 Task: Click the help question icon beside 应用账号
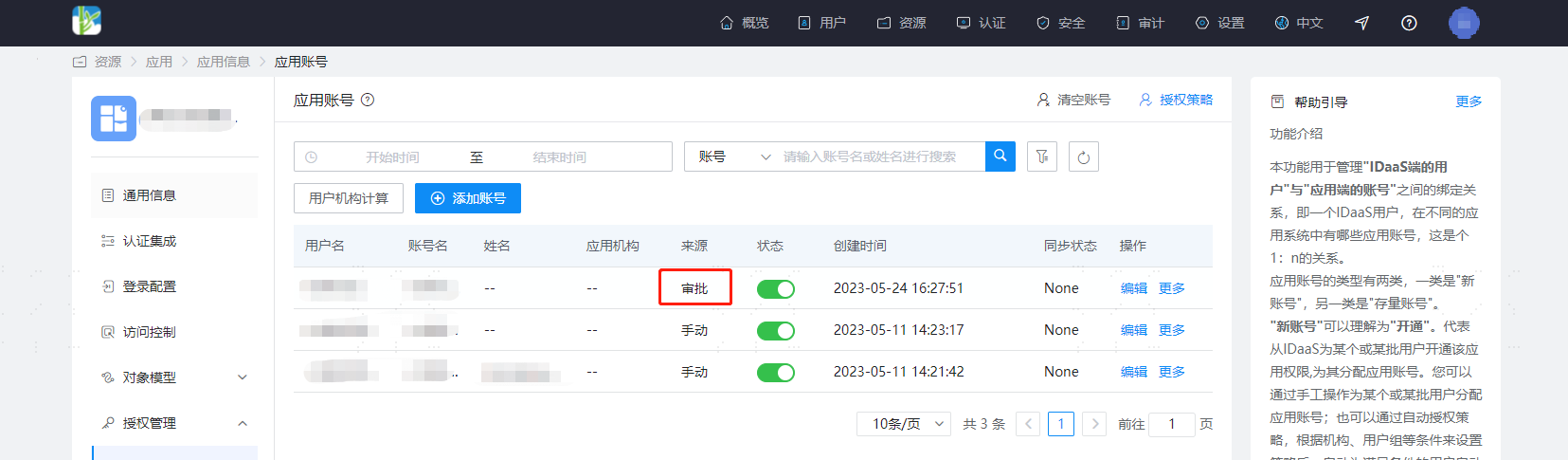pyautogui.click(x=368, y=100)
